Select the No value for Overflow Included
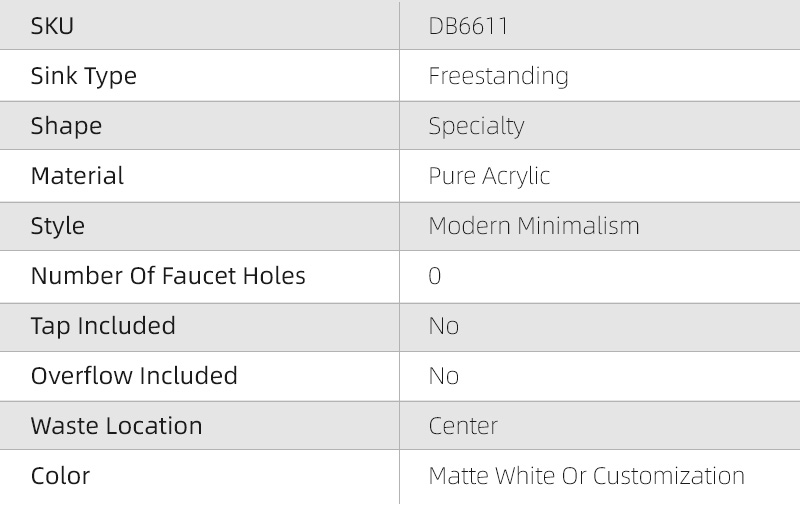 (x=444, y=376)
